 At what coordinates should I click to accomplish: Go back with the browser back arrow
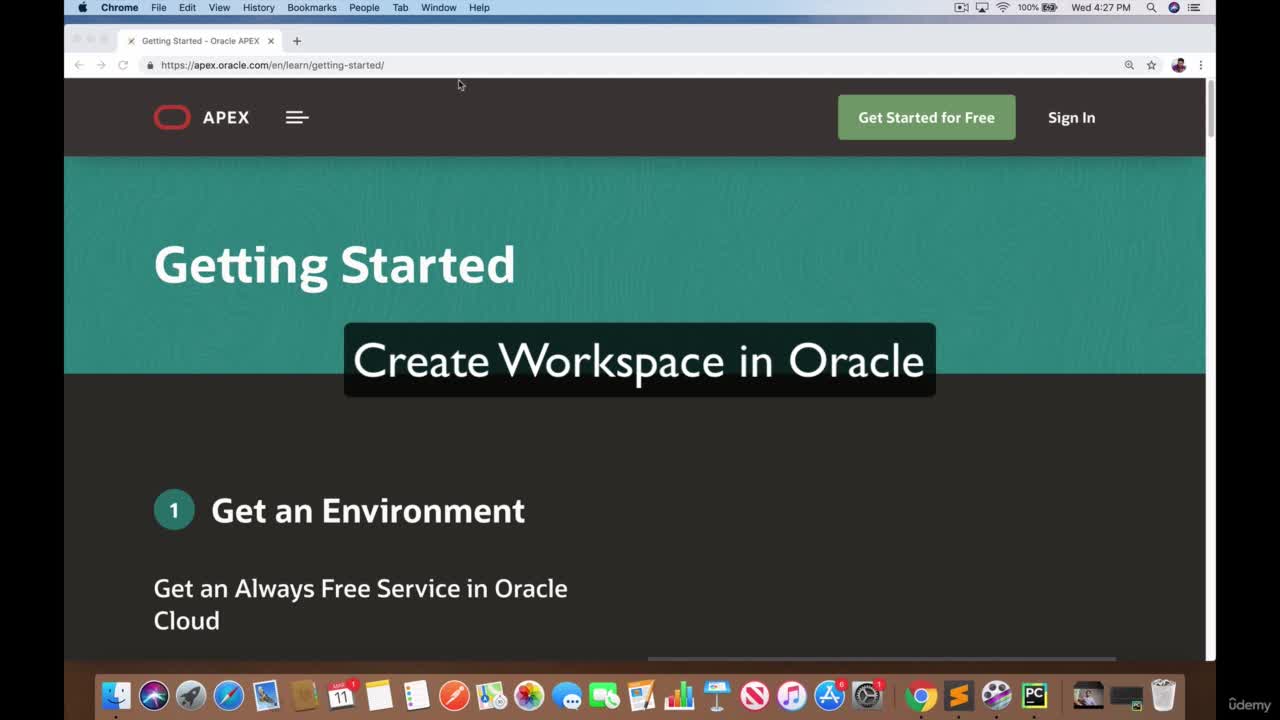[79, 65]
